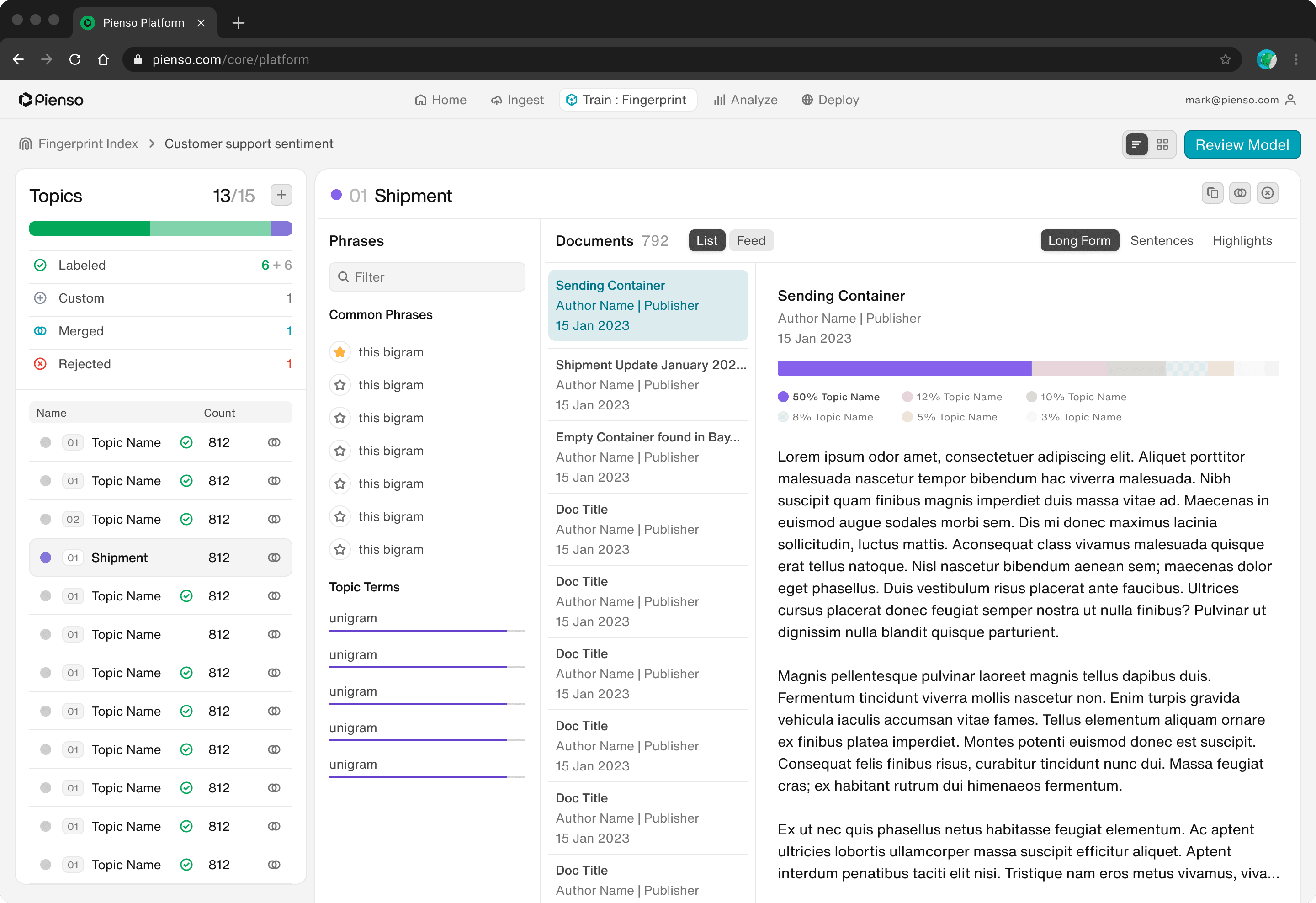The image size is (1316, 903).
Task: Click the purple segment of document topic bar
Action: [904, 369]
